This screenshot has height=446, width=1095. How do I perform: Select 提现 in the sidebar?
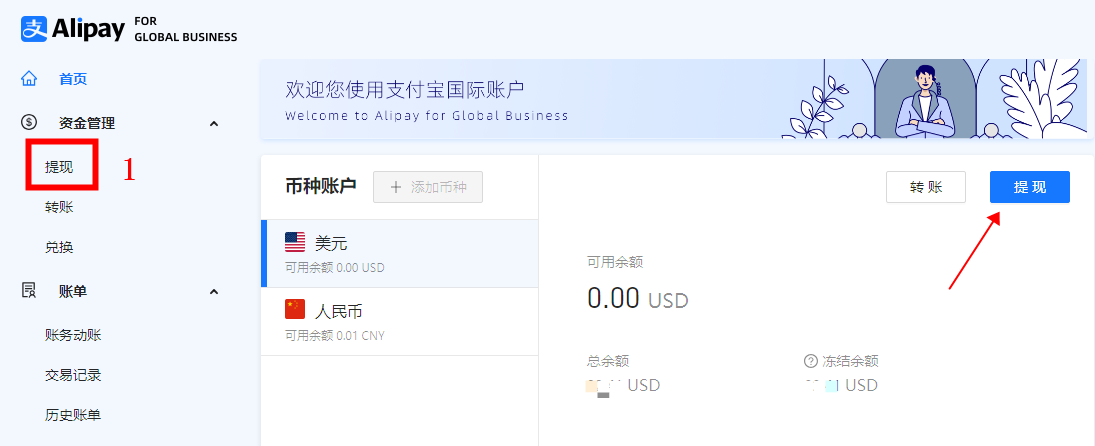pyautogui.click(x=59, y=167)
